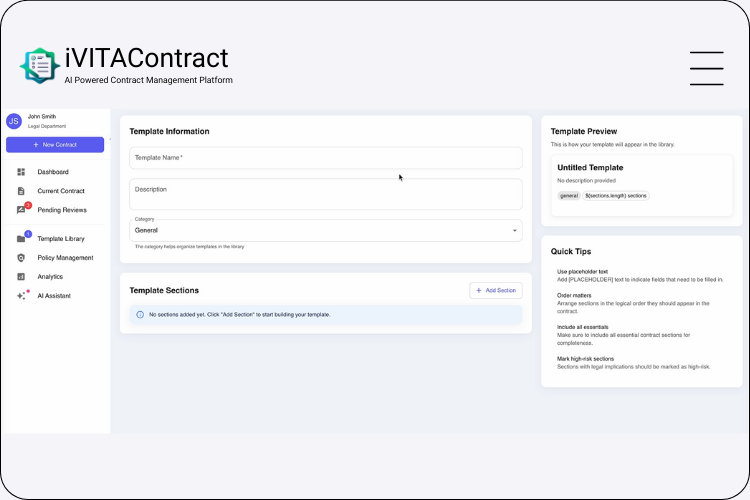The width and height of the screenshot is (750, 500).
Task: Click the Pending Reviews icon with red badge
Action: (21, 210)
